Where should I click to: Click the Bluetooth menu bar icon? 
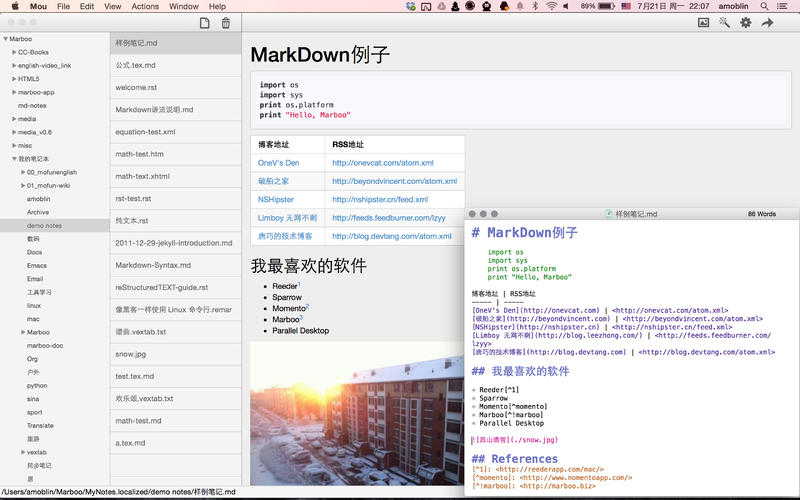coord(535,6)
